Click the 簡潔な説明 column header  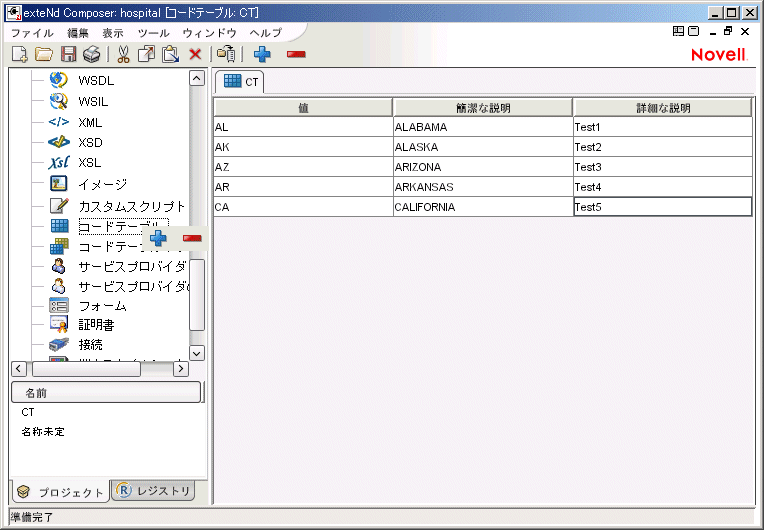pyautogui.click(x=483, y=108)
